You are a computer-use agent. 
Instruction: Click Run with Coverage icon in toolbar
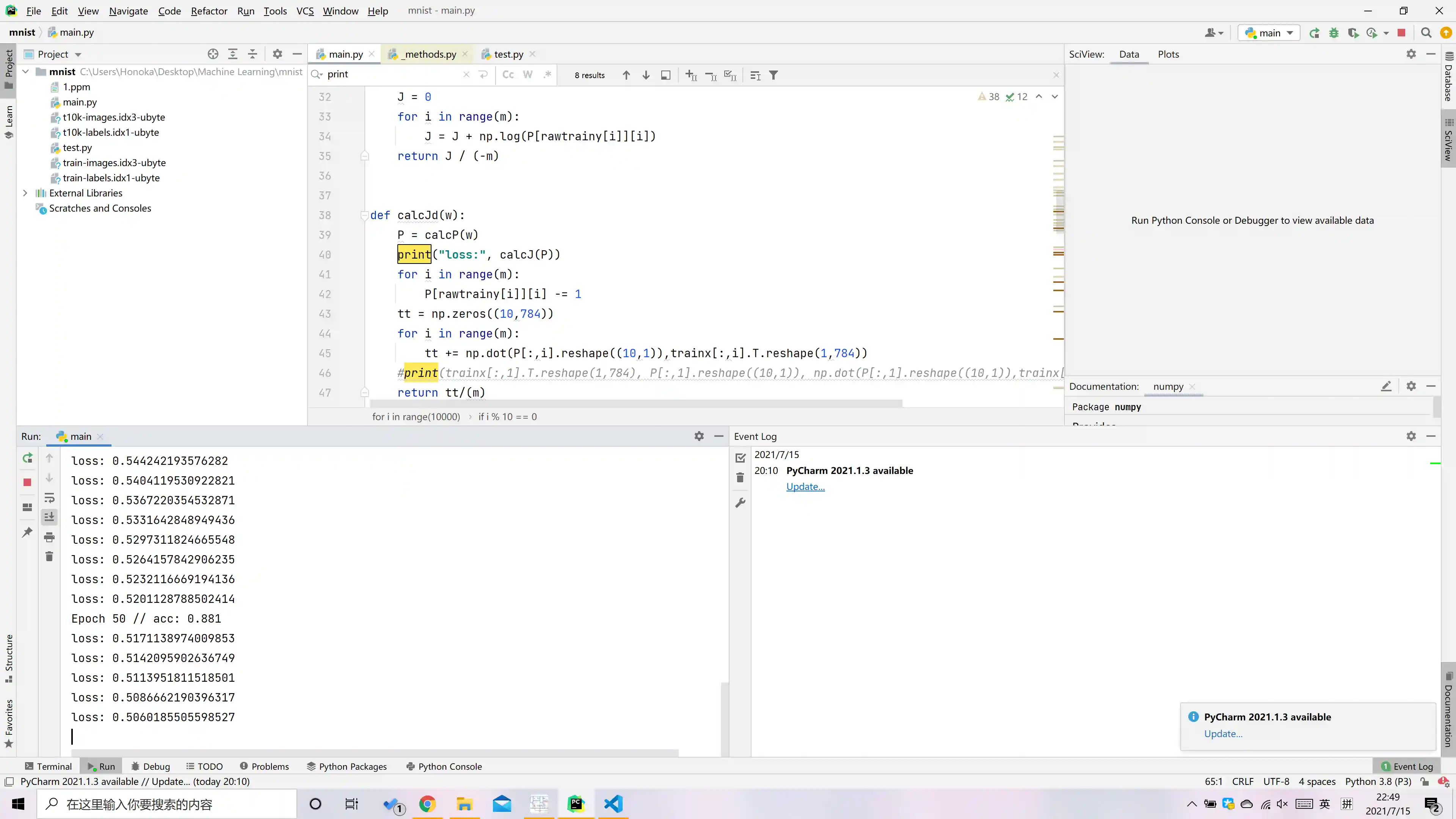[1353, 33]
